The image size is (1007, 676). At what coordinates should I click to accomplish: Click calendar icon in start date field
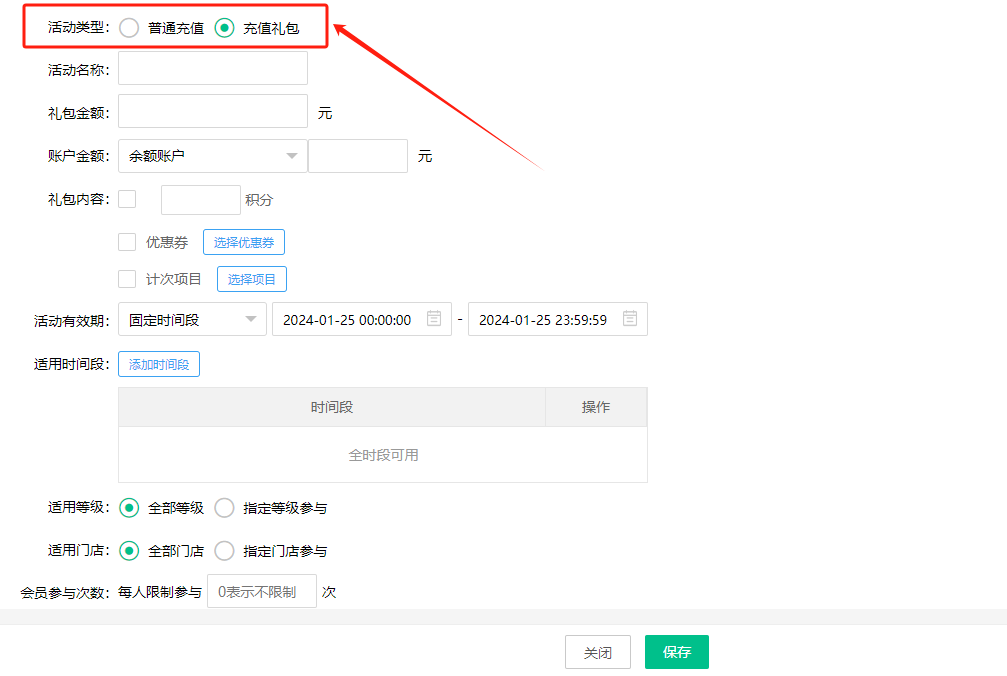click(x=434, y=319)
